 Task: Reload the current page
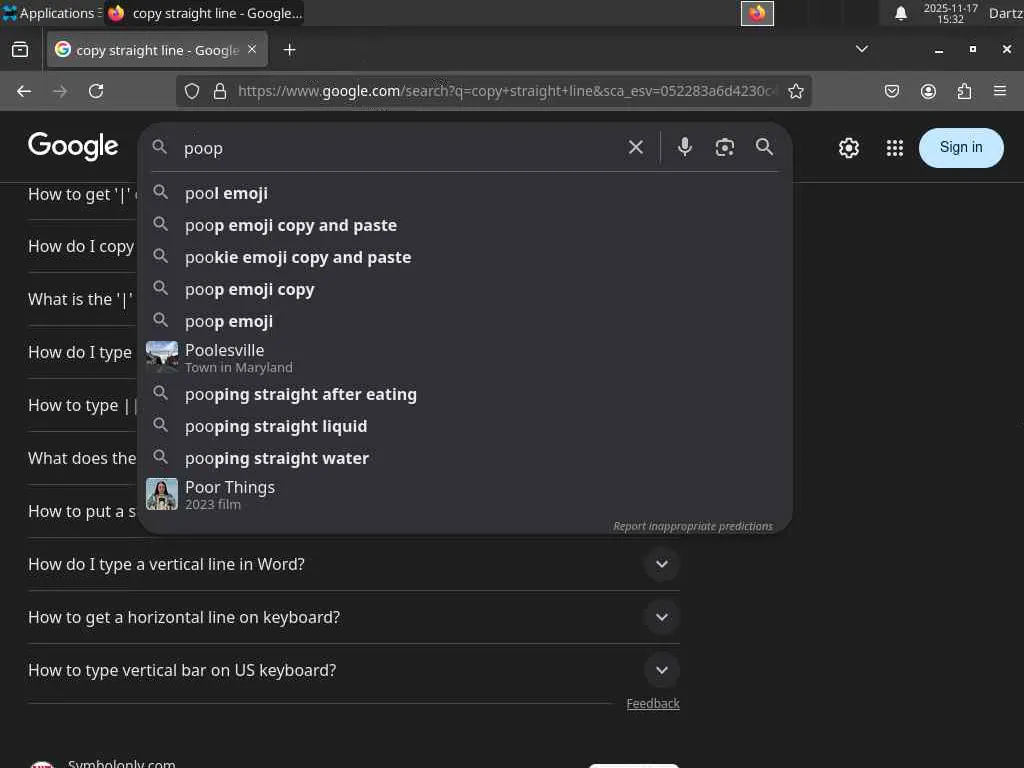96,91
